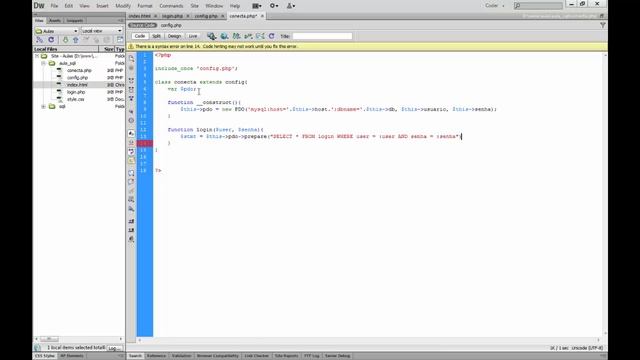The height and width of the screenshot is (360, 640).
Task: Click Refresh icon in Files panel
Action: (51, 40)
